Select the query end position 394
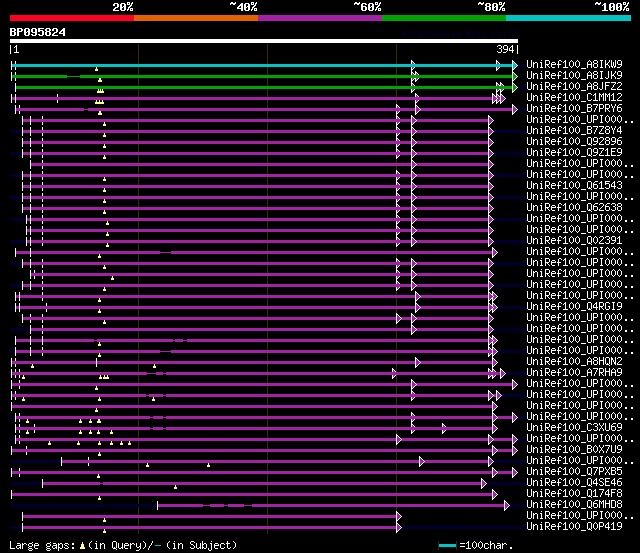Screen dimensions: 640x553 coord(505,49)
